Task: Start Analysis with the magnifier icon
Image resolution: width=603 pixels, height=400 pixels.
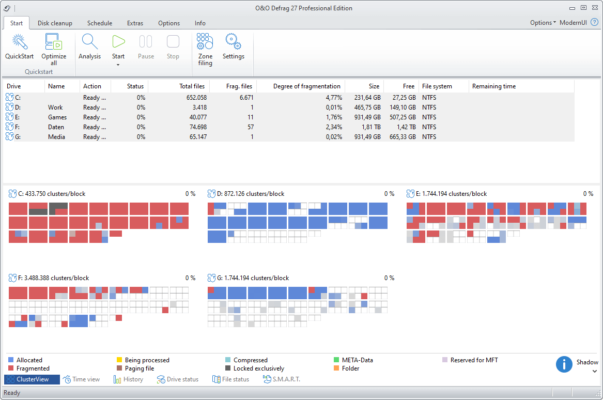Action: [89, 42]
